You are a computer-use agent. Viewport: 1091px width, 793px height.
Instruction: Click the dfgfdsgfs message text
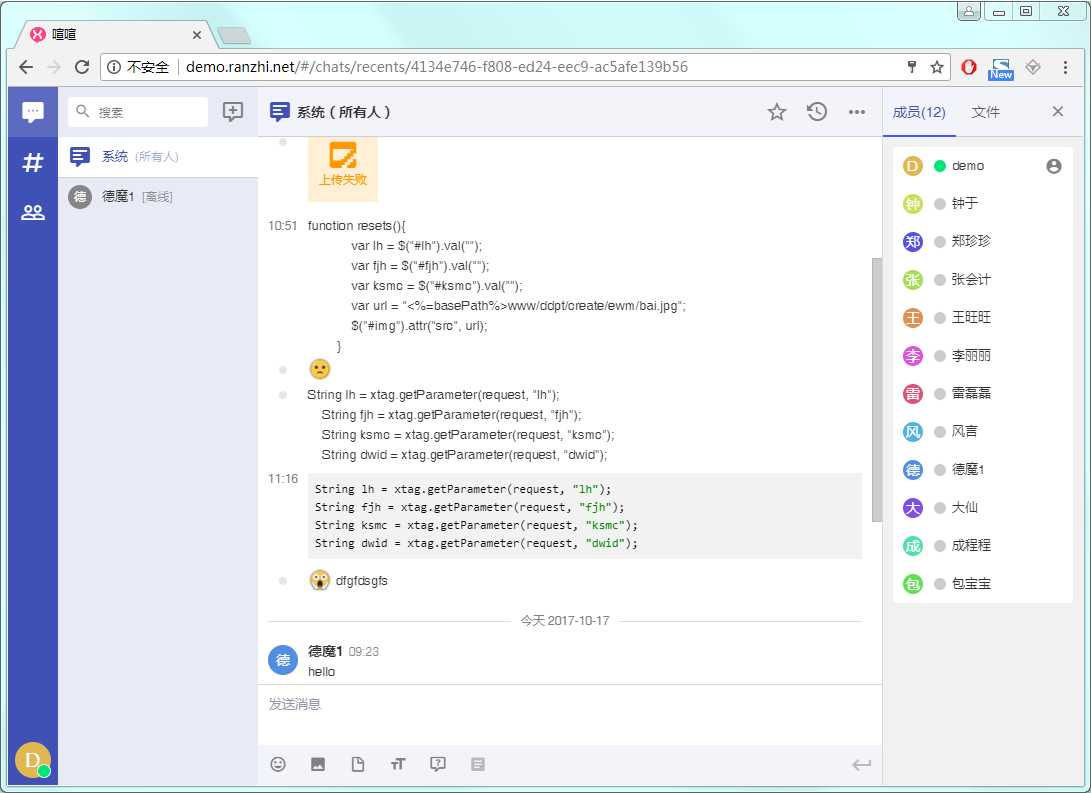click(361, 581)
